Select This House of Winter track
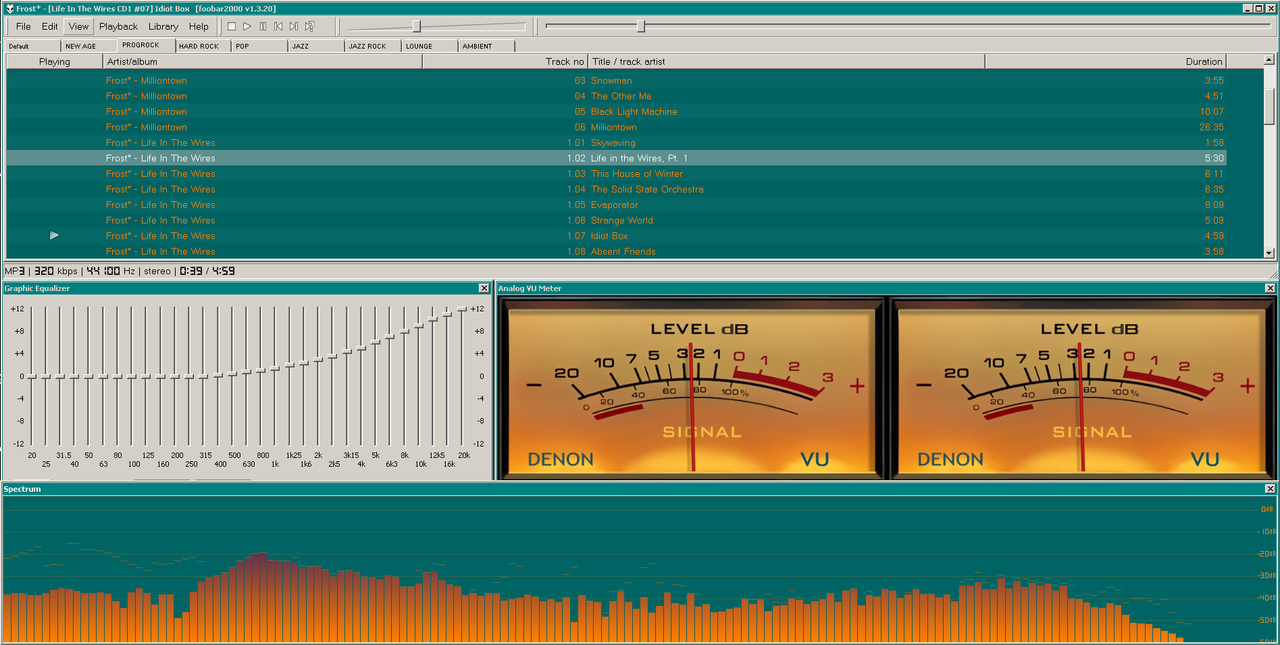The height and width of the screenshot is (645, 1280). tap(616, 174)
